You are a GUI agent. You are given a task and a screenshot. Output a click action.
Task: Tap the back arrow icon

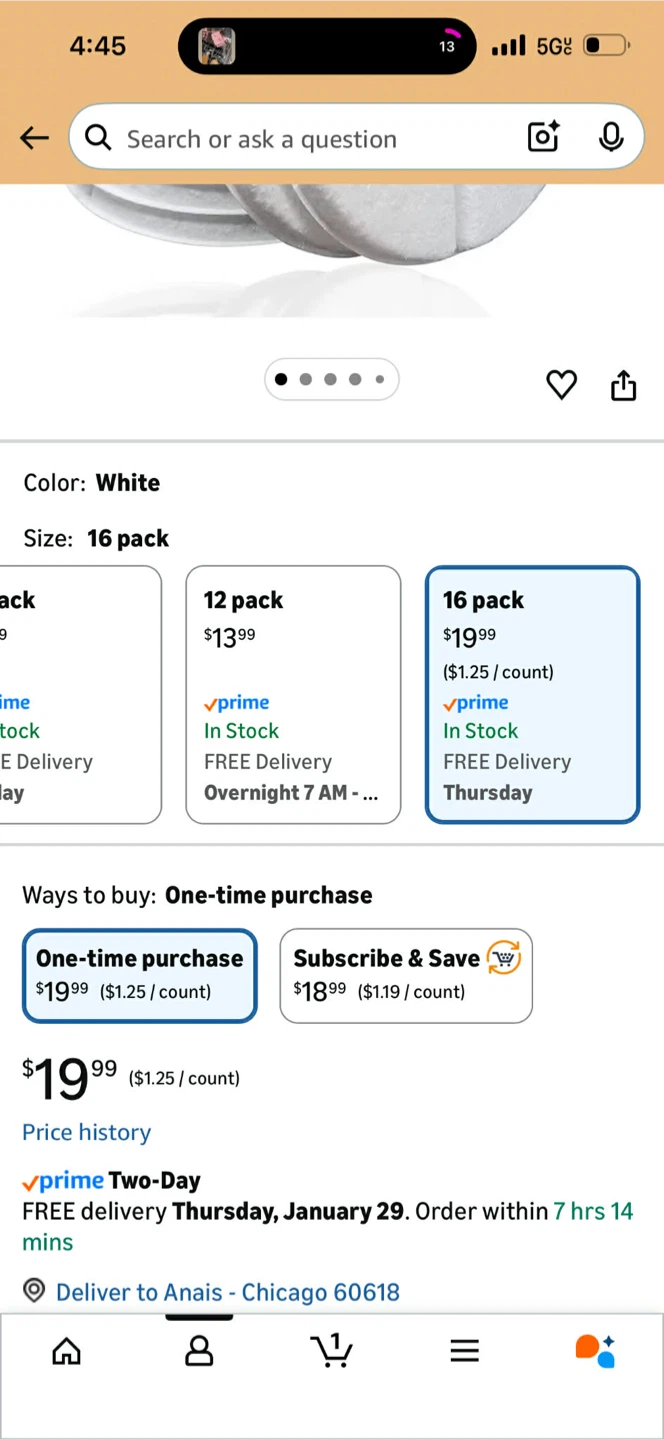pos(34,138)
